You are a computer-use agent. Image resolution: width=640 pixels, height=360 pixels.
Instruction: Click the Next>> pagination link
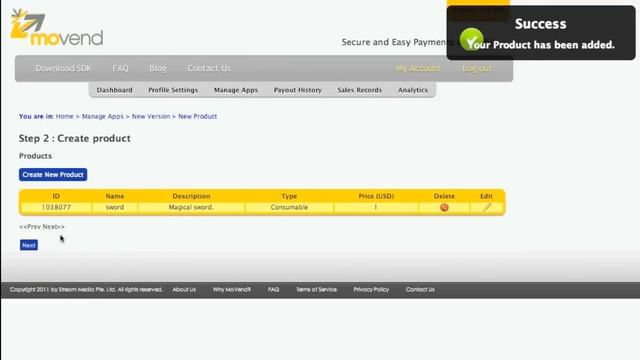pyautogui.click(x=53, y=227)
